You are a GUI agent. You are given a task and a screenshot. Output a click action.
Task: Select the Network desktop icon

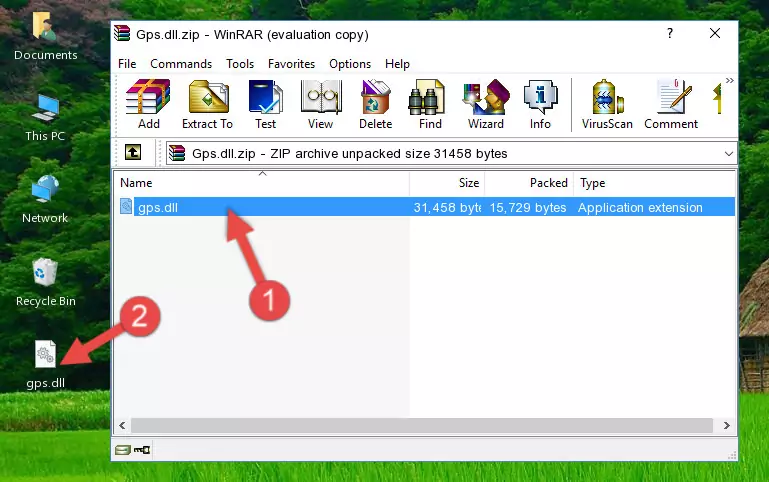(45, 200)
